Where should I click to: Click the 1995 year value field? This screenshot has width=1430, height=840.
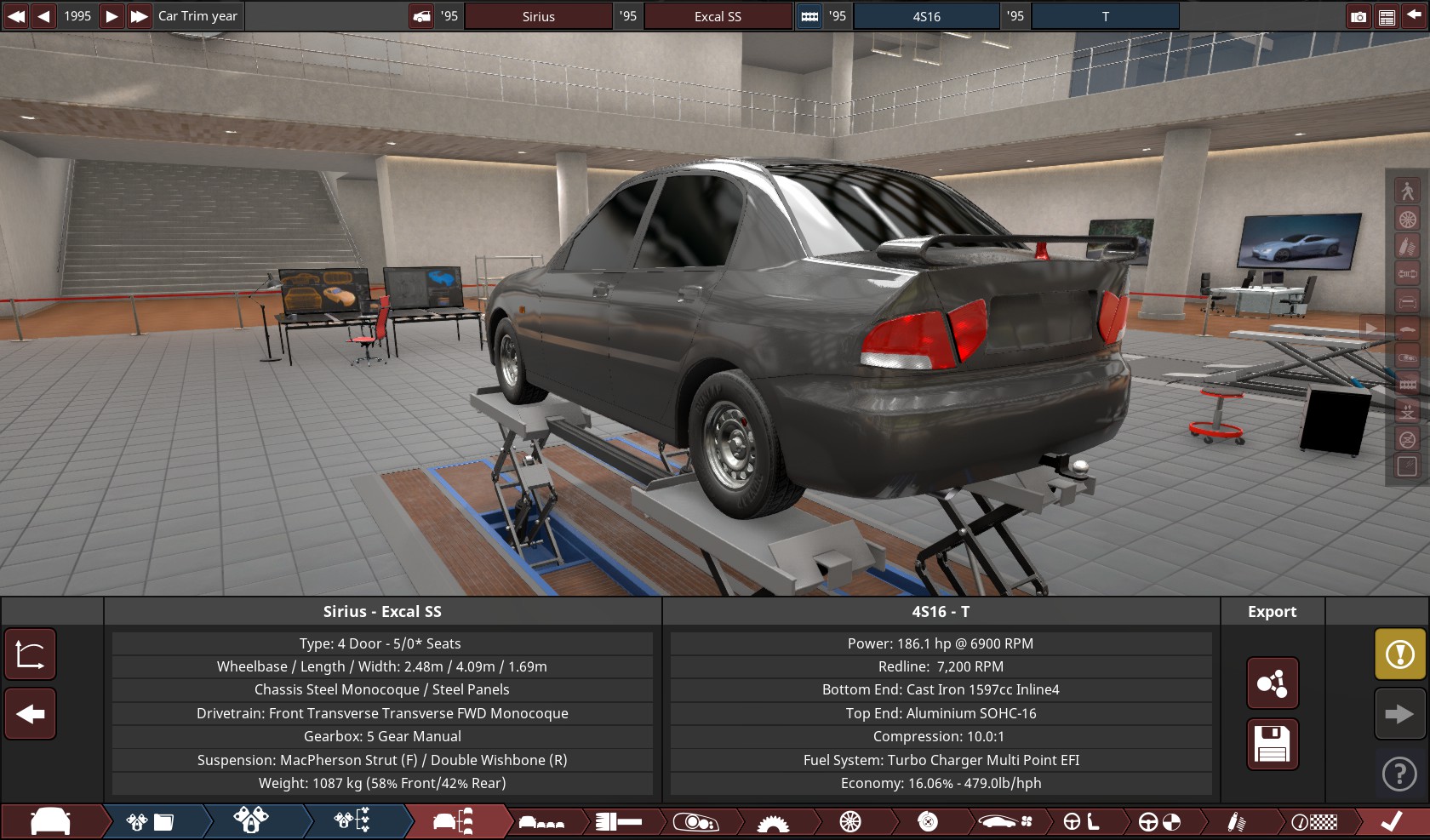[77, 16]
